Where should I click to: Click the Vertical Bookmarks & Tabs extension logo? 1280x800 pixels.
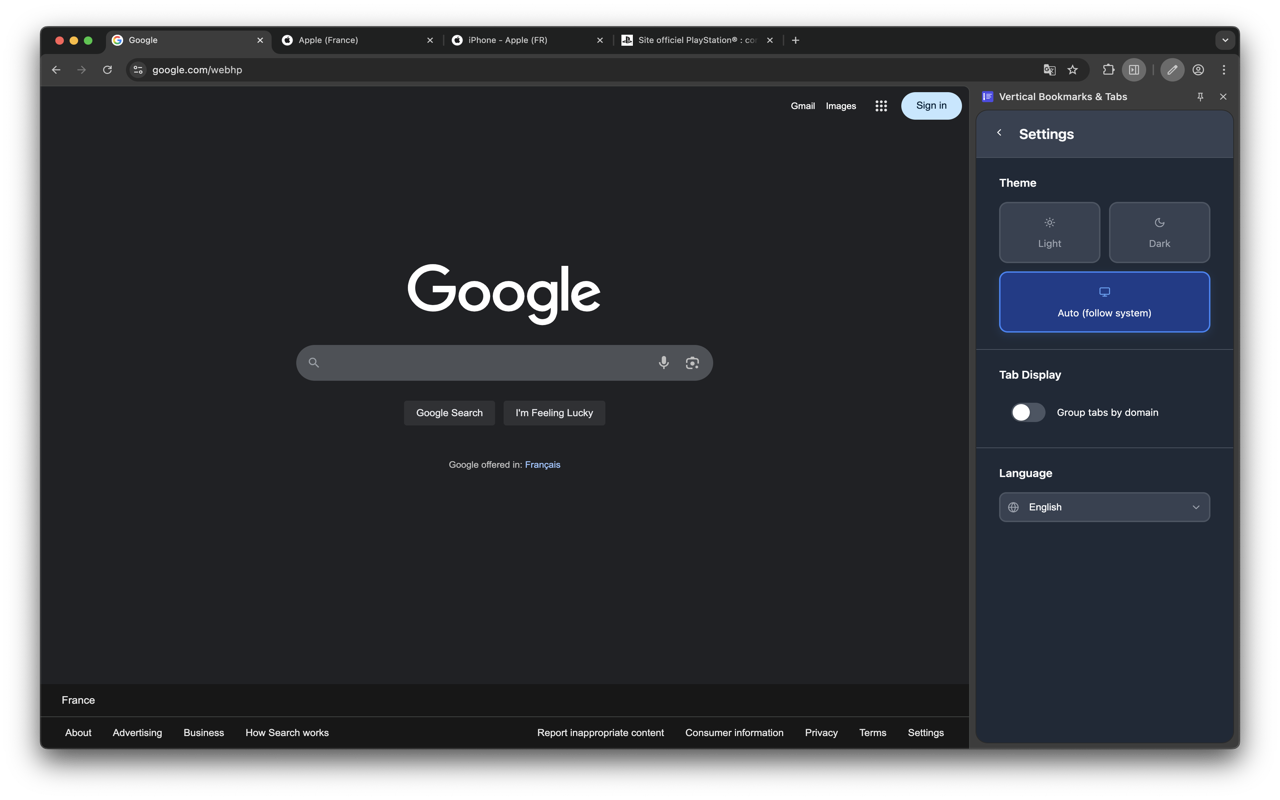coord(987,97)
